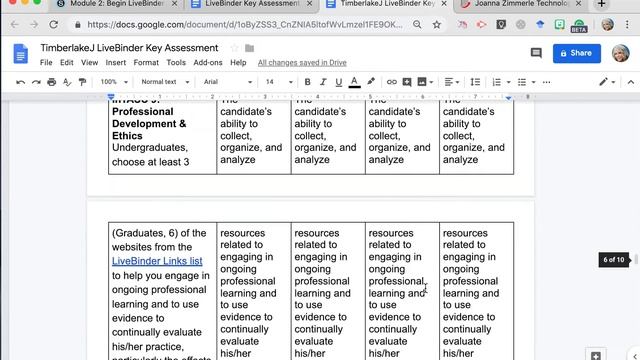Expand bulleted list options arrow
The width and height of the screenshot is (640, 360).
tap(533, 82)
